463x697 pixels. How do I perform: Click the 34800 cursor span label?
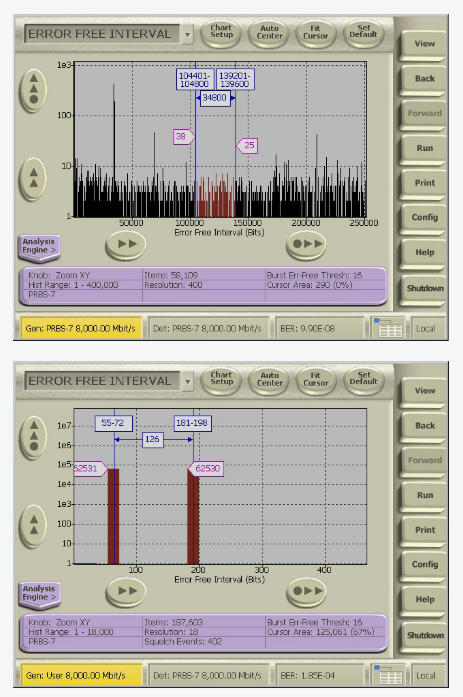pos(215,98)
